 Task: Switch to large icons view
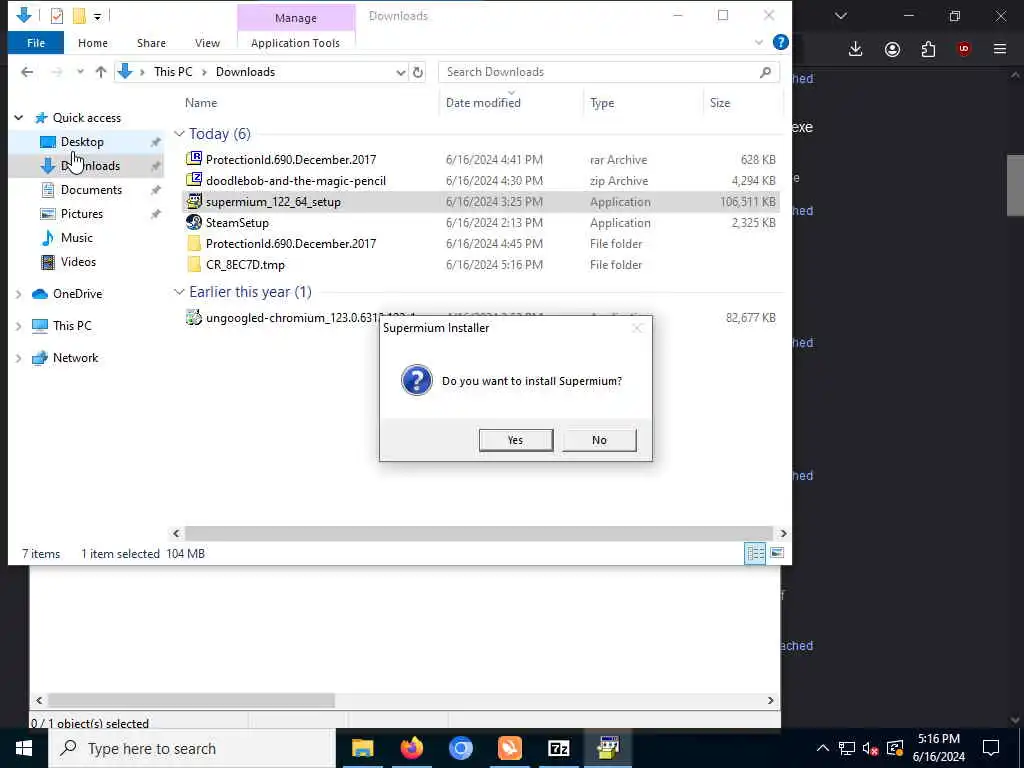tap(776, 554)
